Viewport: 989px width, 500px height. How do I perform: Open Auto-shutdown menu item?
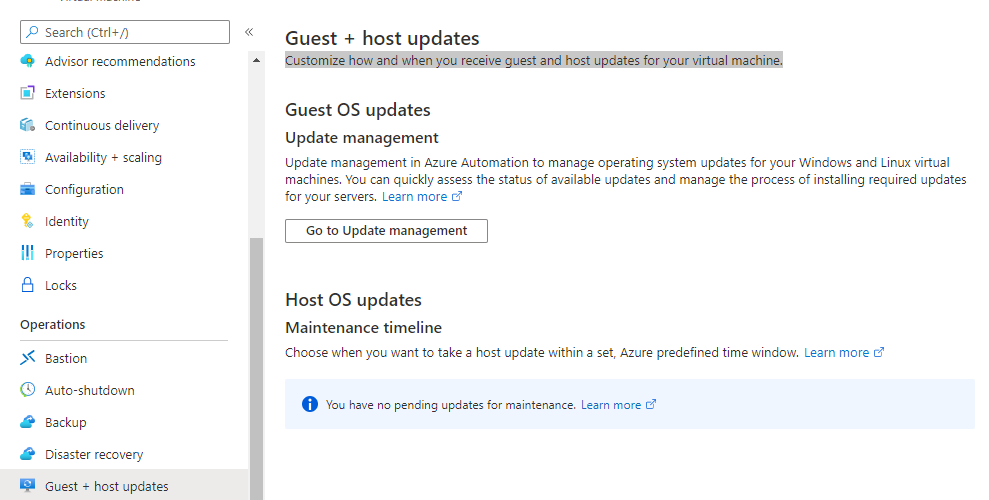90,390
